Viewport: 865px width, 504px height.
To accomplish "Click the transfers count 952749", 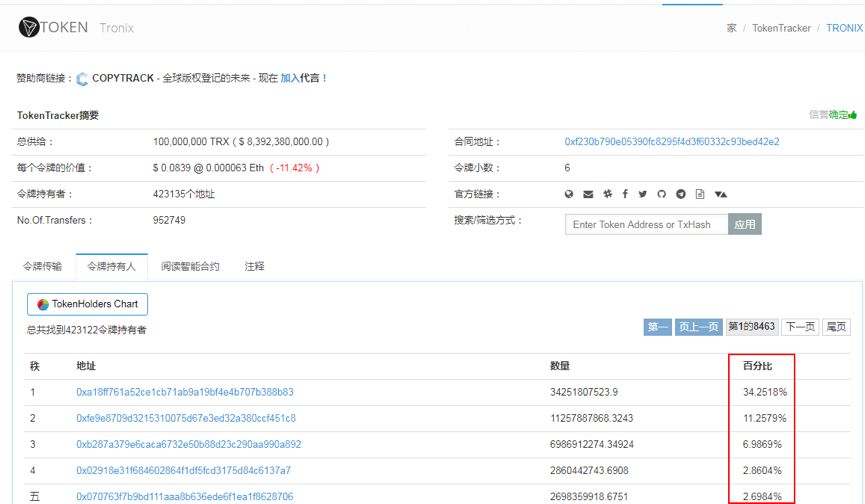I will tap(169, 220).
